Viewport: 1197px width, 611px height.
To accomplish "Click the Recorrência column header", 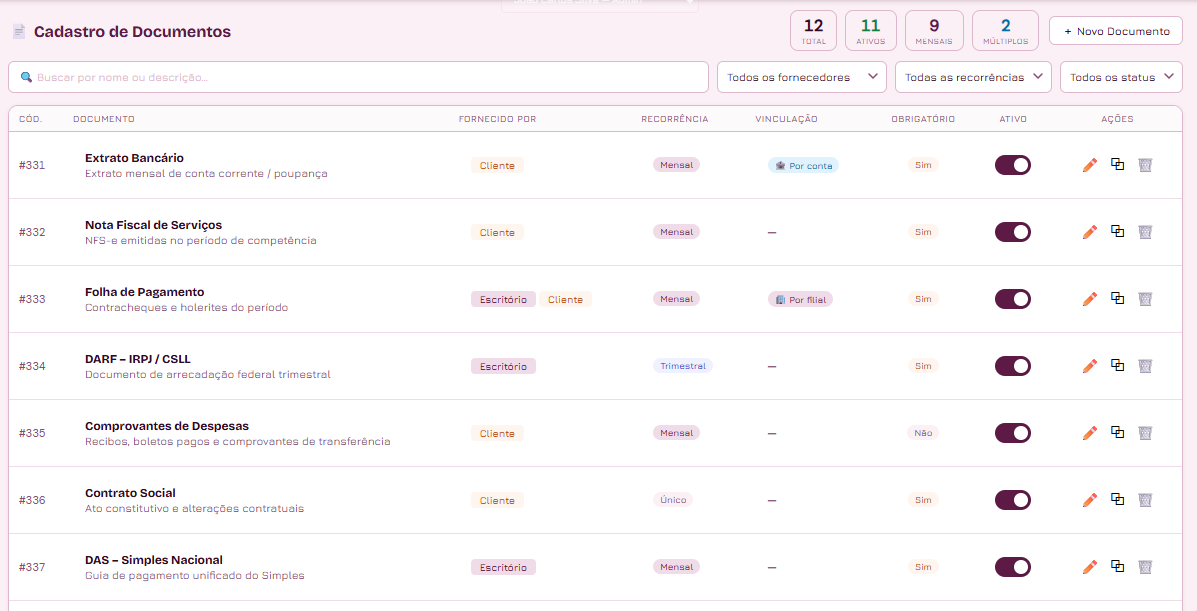I will [675, 119].
